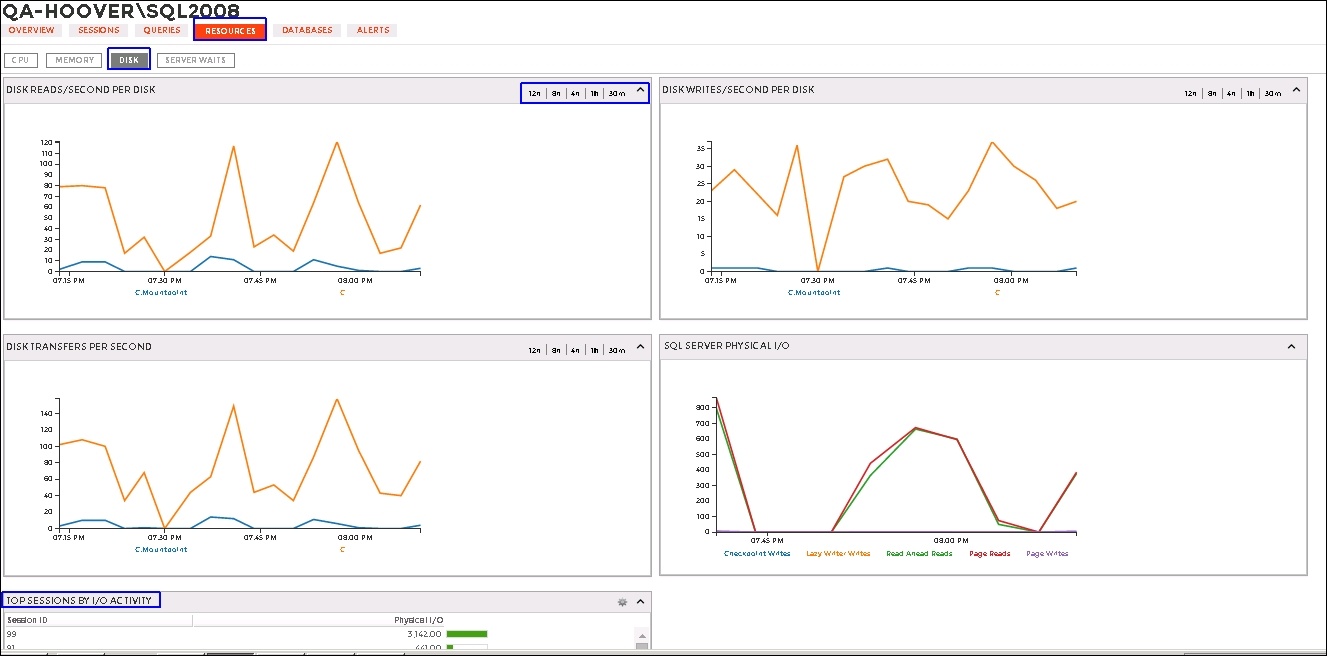Click scrollbar up arrow in sessions list

(641, 634)
